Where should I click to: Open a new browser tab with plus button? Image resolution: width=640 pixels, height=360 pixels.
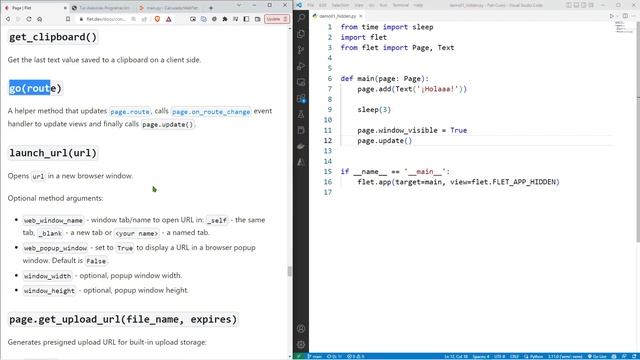click(x=211, y=7)
